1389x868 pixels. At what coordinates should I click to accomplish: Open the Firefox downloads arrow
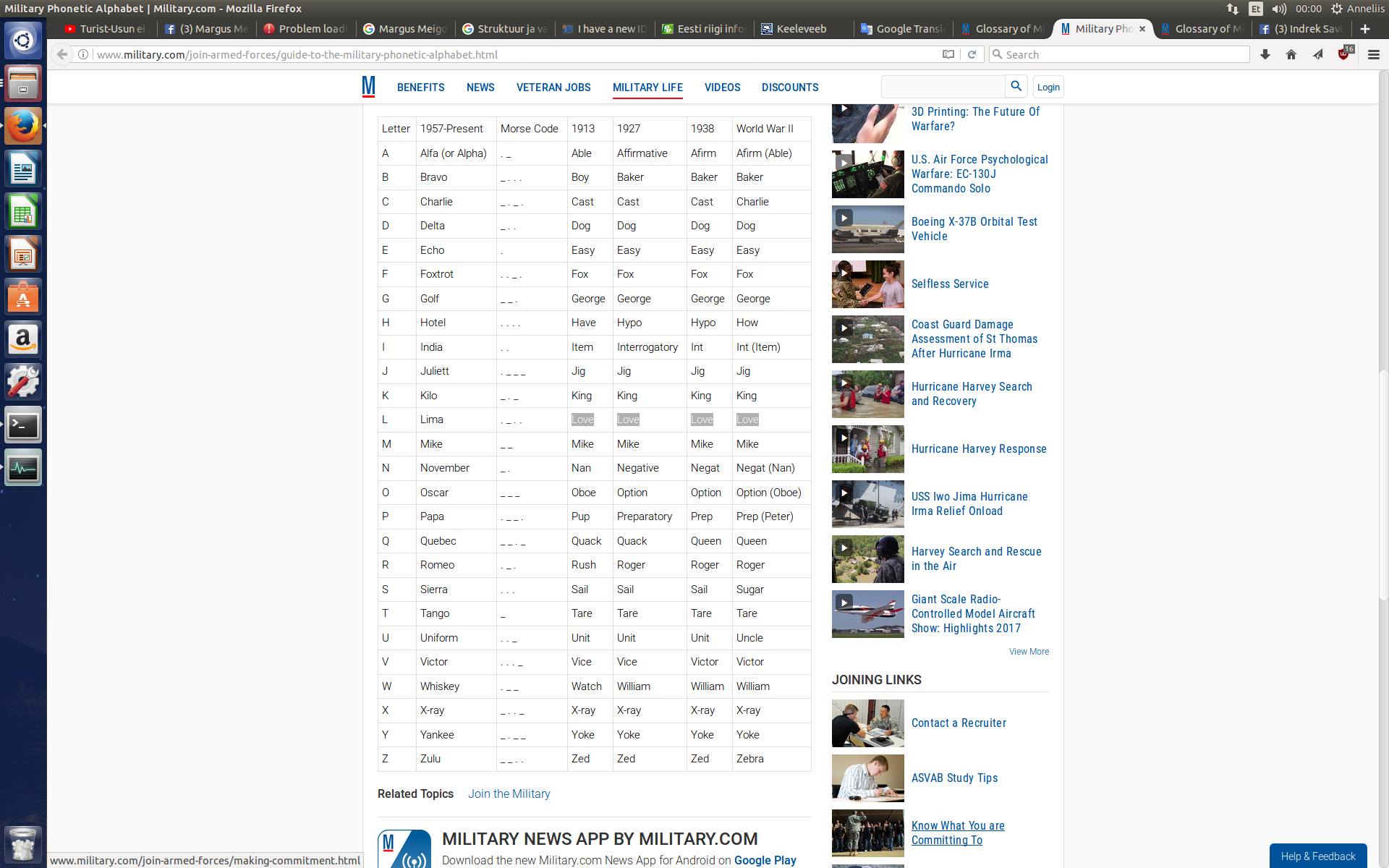coord(1265,54)
